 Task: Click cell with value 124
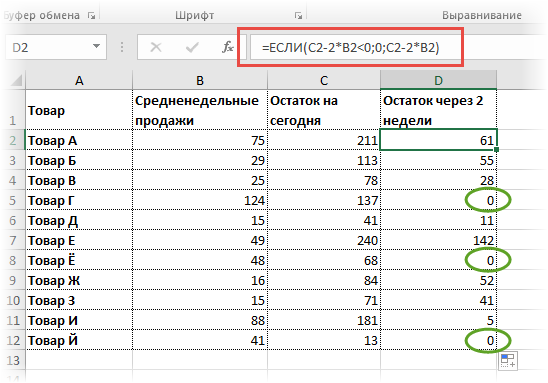click(200, 200)
